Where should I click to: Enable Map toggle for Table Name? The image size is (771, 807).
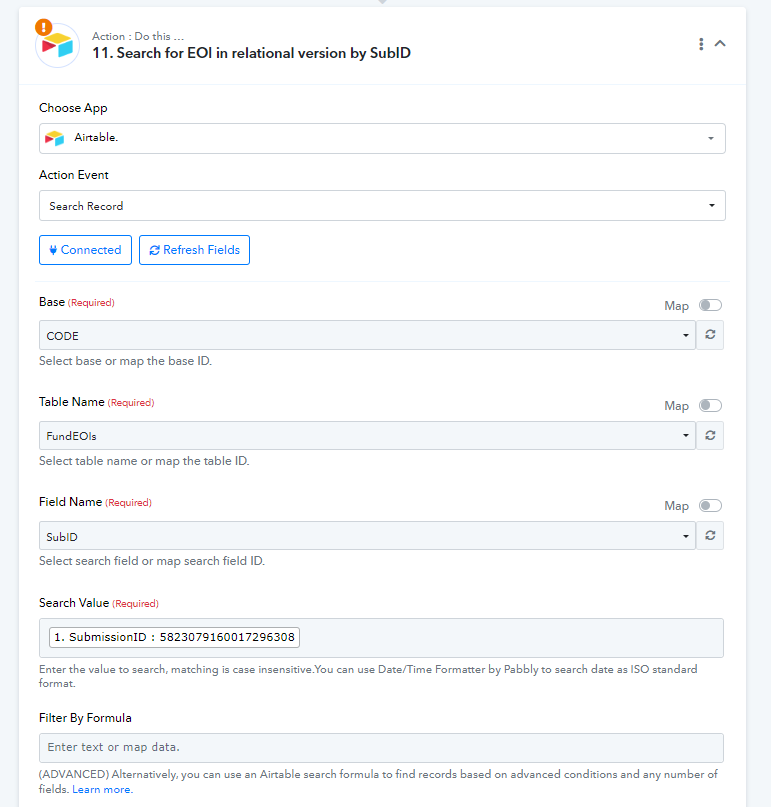[x=710, y=406]
